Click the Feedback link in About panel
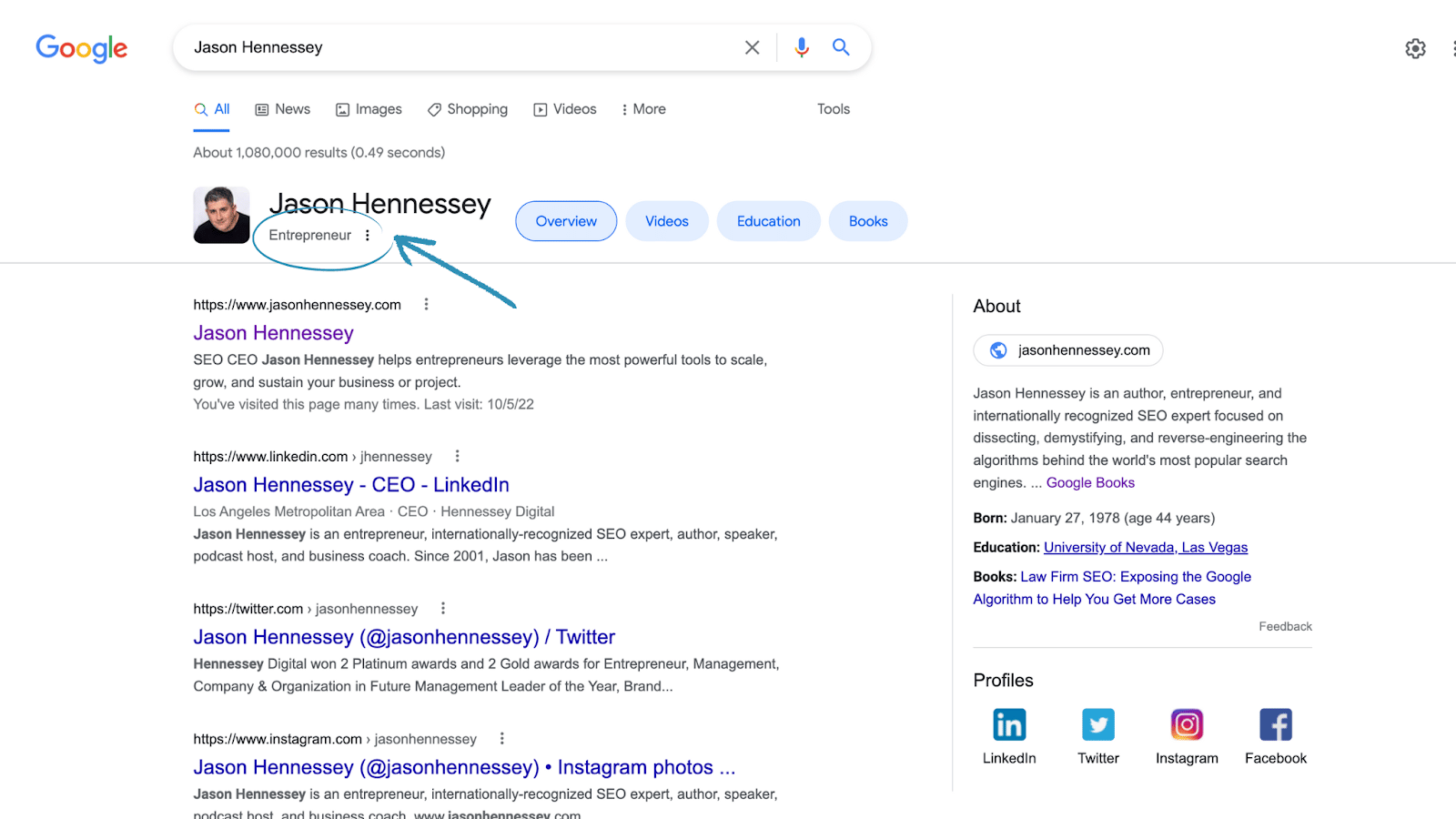1456x819 pixels. point(1285,626)
